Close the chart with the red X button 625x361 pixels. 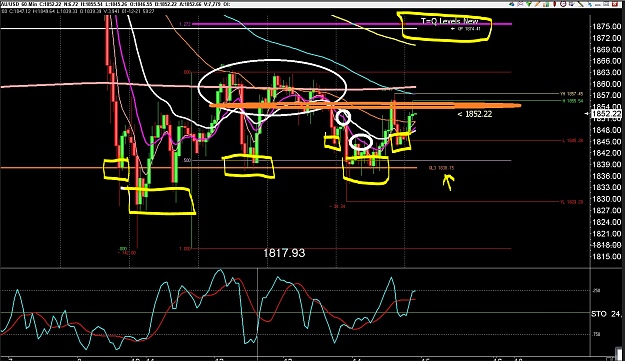(615, 4)
